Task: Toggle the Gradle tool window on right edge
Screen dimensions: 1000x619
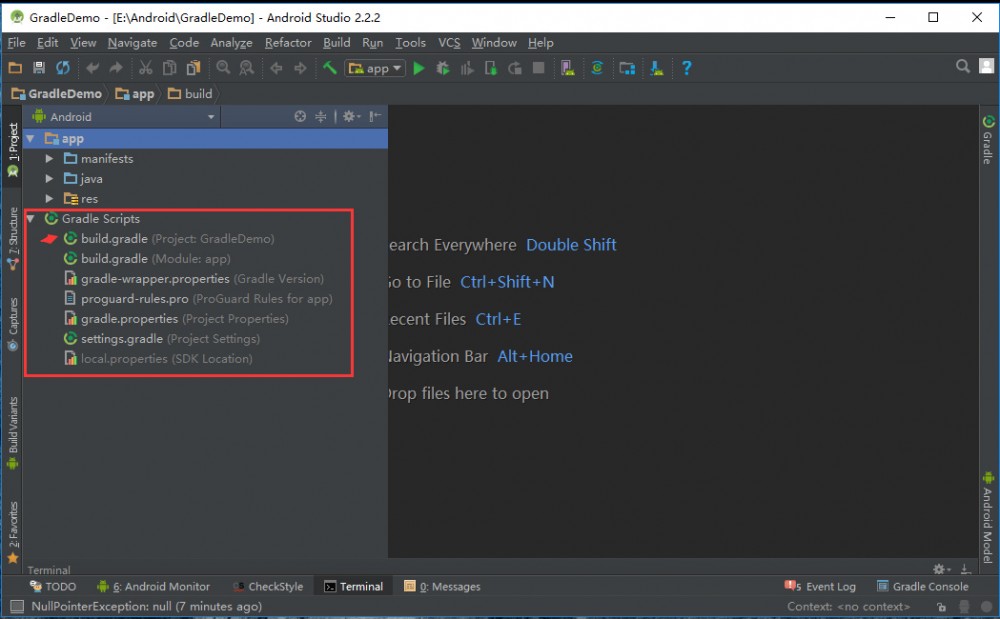Action: point(988,139)
